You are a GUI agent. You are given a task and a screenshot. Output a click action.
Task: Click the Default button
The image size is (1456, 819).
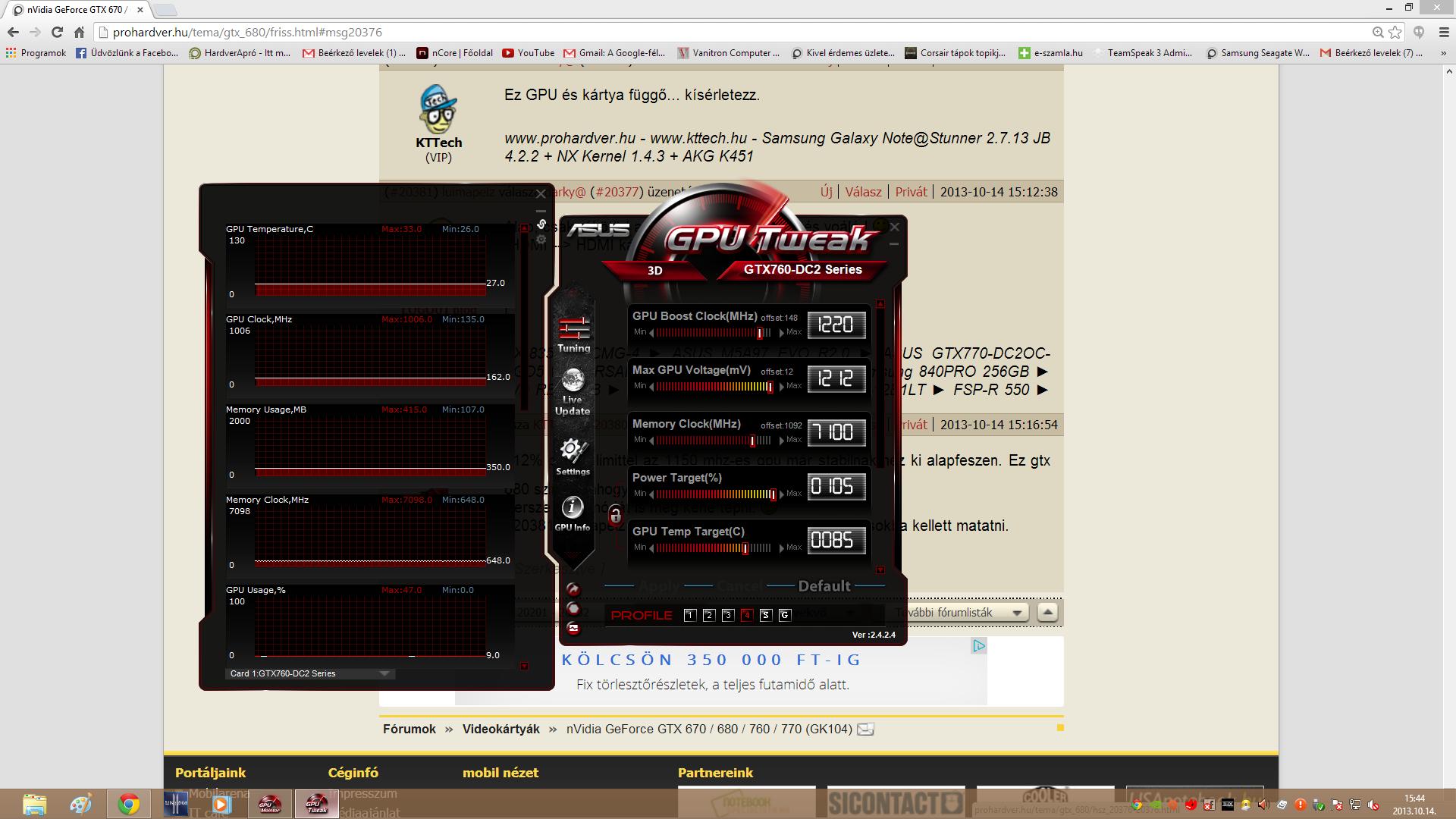click(824, 586)
